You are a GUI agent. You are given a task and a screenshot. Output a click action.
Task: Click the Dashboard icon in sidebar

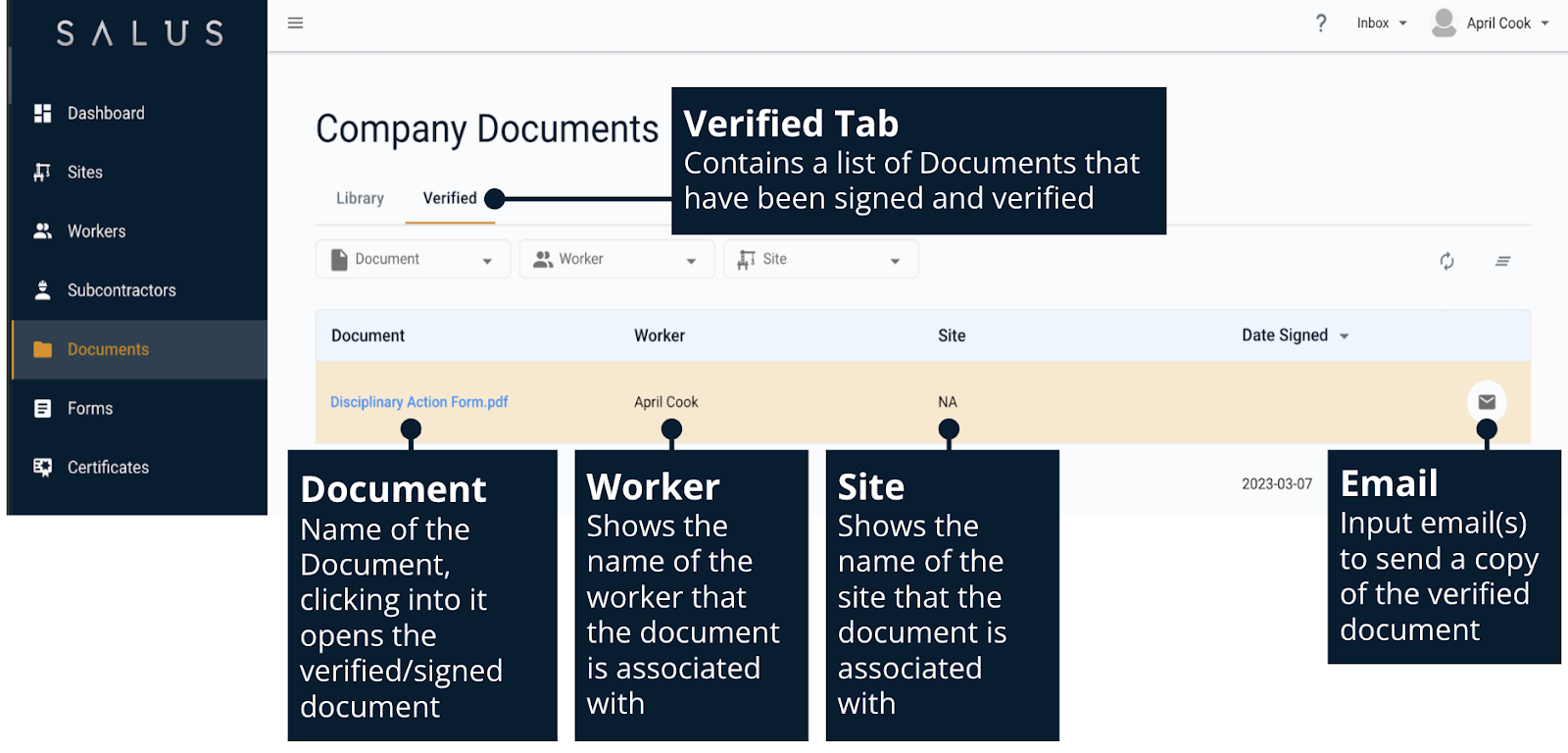[x=42, y=114]
